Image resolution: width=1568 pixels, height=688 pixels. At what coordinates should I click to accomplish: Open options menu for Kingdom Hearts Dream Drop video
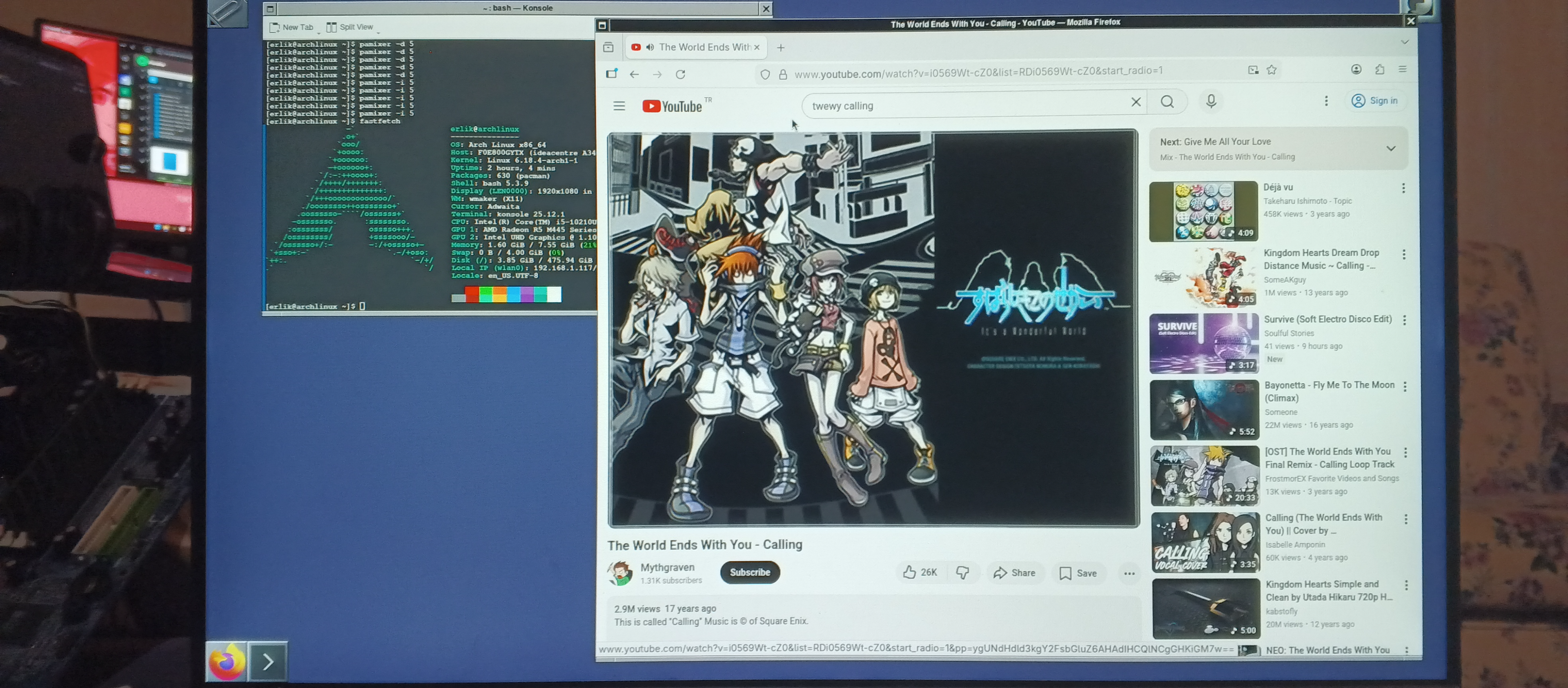click(1404, 254)
